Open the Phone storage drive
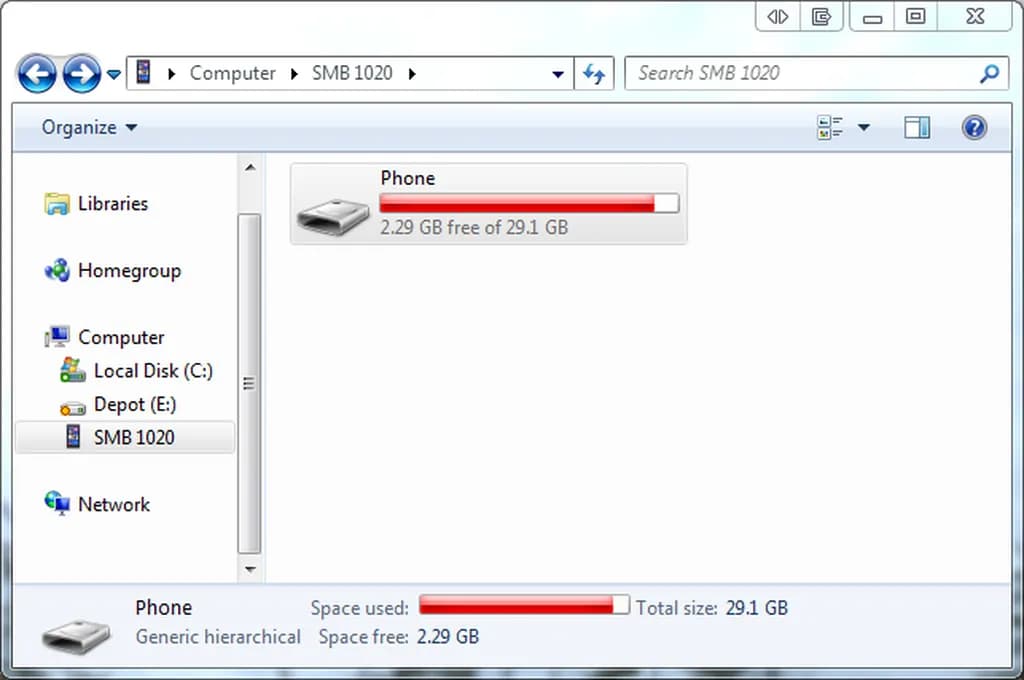The height and width of the screenshot is (680, 1024). pos(488,204)
